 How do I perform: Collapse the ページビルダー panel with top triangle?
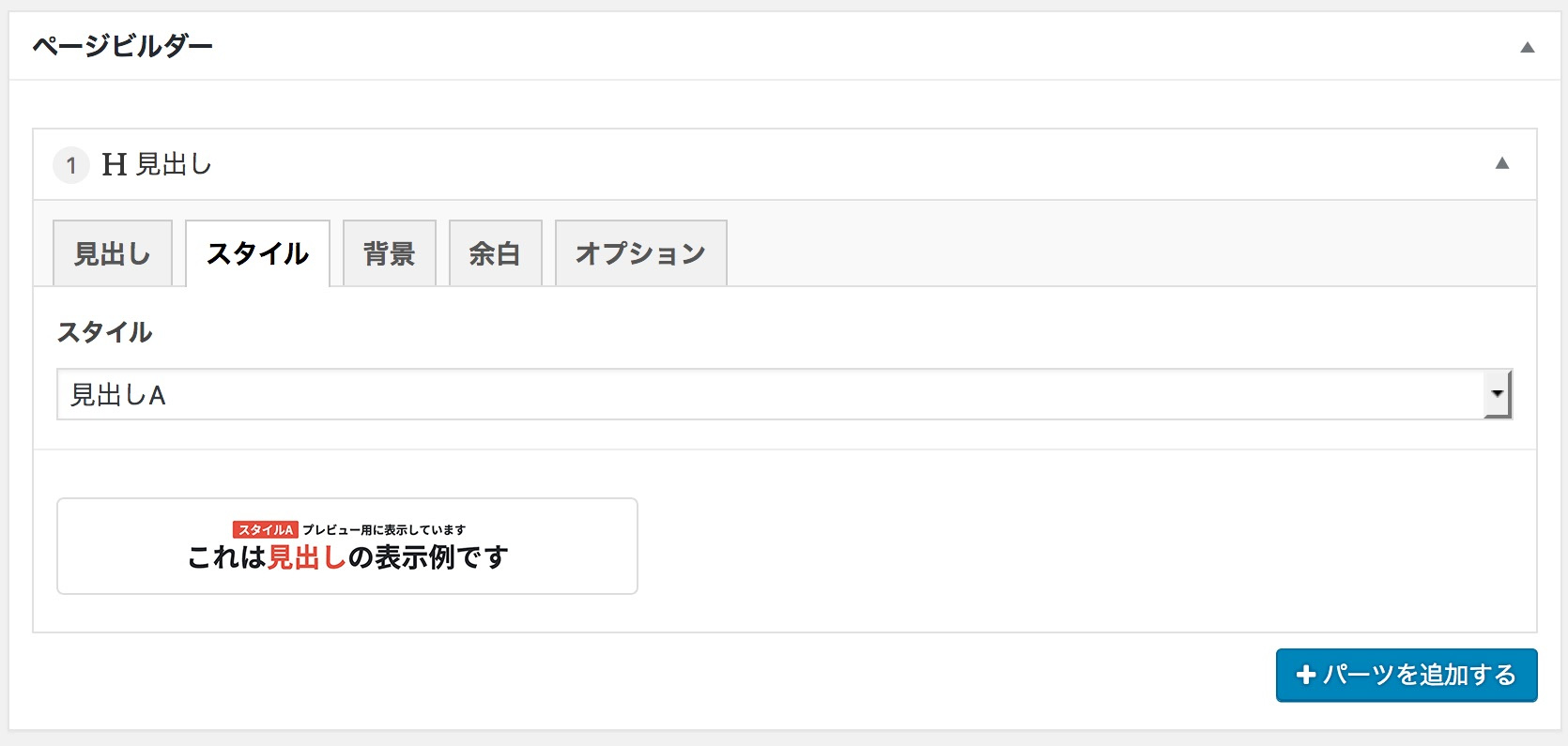1528,47
